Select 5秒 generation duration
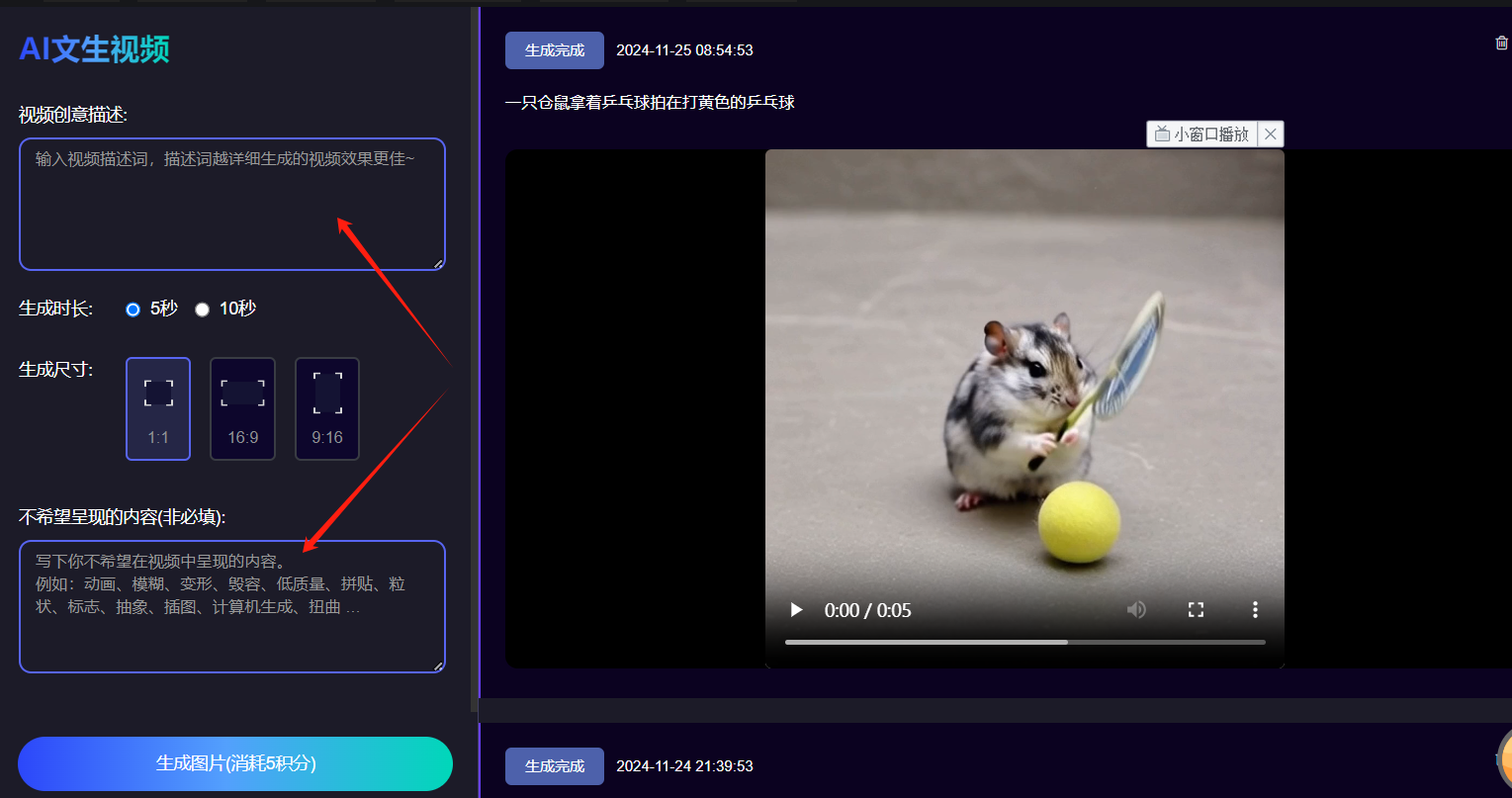The height and width of the screenshot is (798, 1512). pyautogui.click(x=133, y=310)
